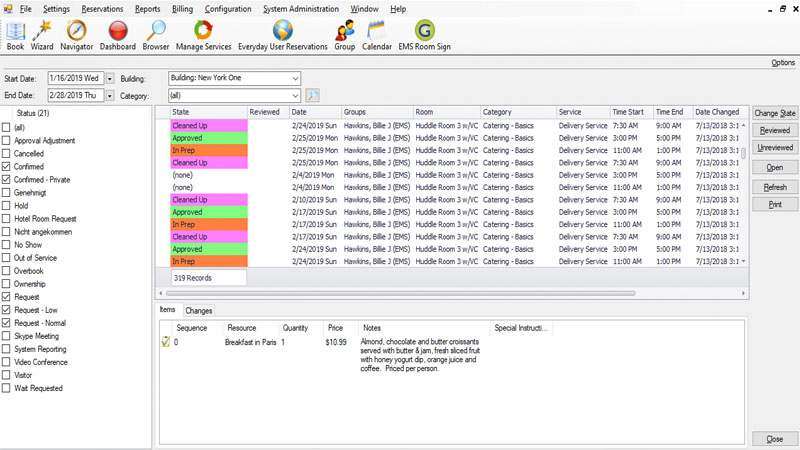The height and width of the screenshot is (450, 800).
Task: Open the Reservations menu
Action: click(102, 9)
